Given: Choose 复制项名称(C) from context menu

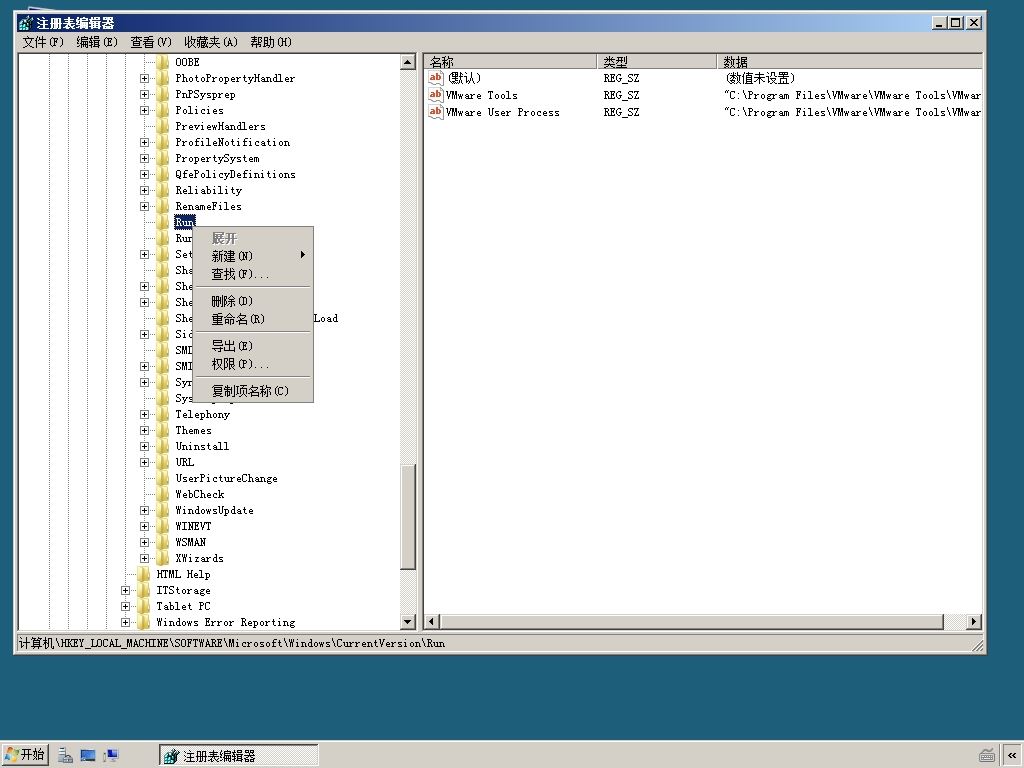Looking at the screenshot, I should pos(253,391).
